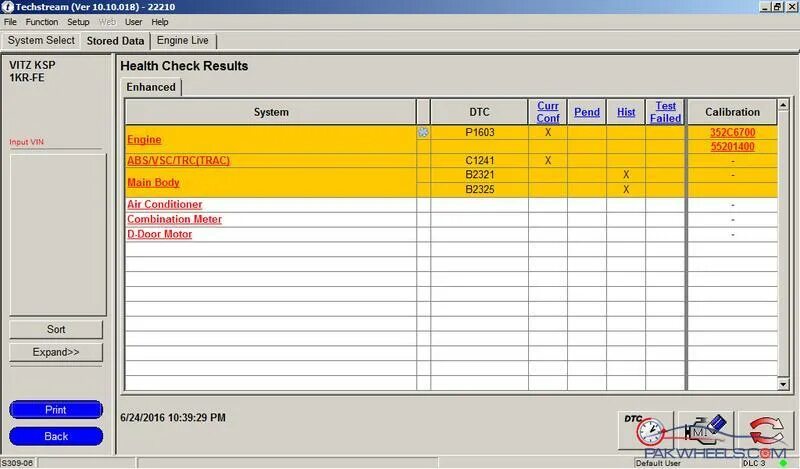Open the Main Body system link
Viewport: 800px width, 469px height.
click(153, 182)
